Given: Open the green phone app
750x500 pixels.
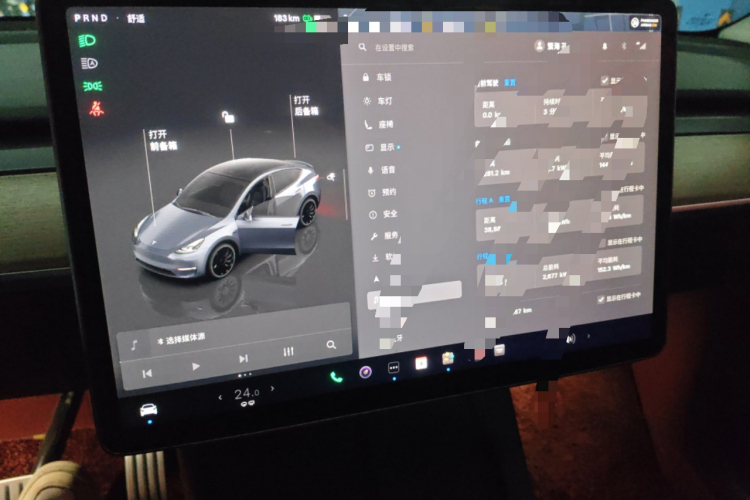Looking at the screenshot, I should (x=336, y=376).
